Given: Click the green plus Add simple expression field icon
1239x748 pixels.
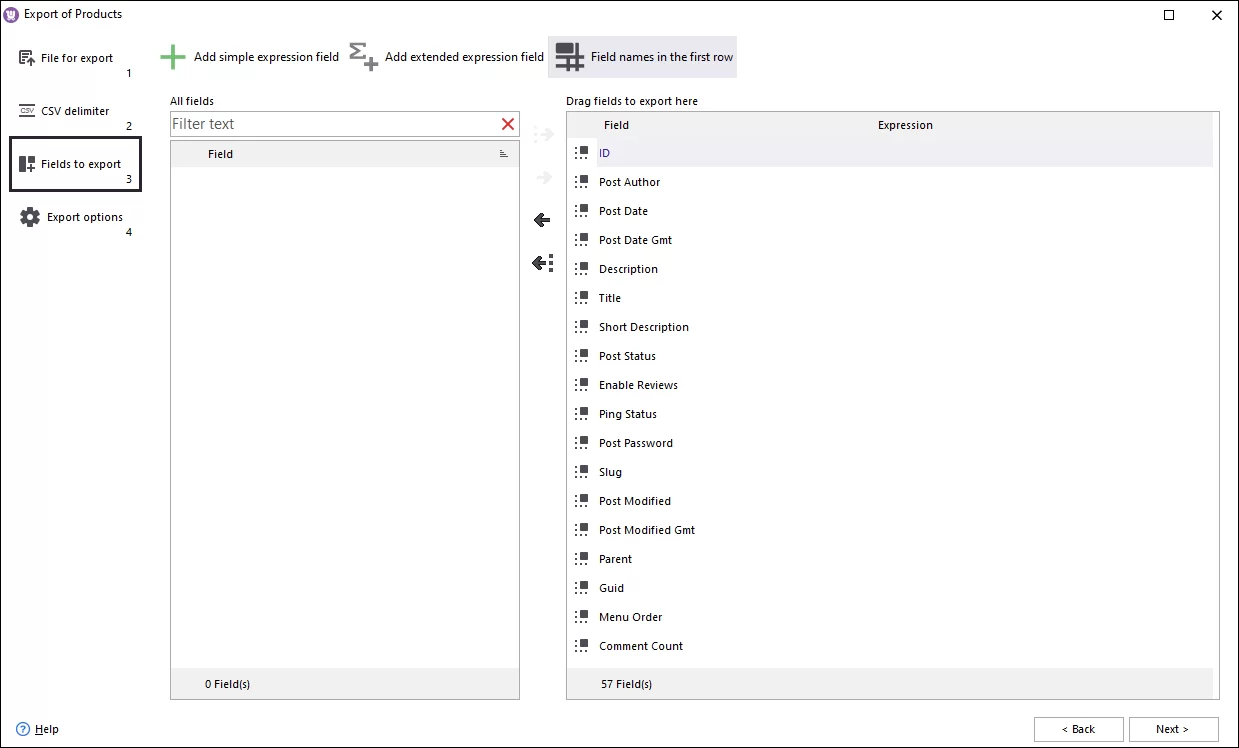Looking at the screenshot, I should tap(173, 57).
